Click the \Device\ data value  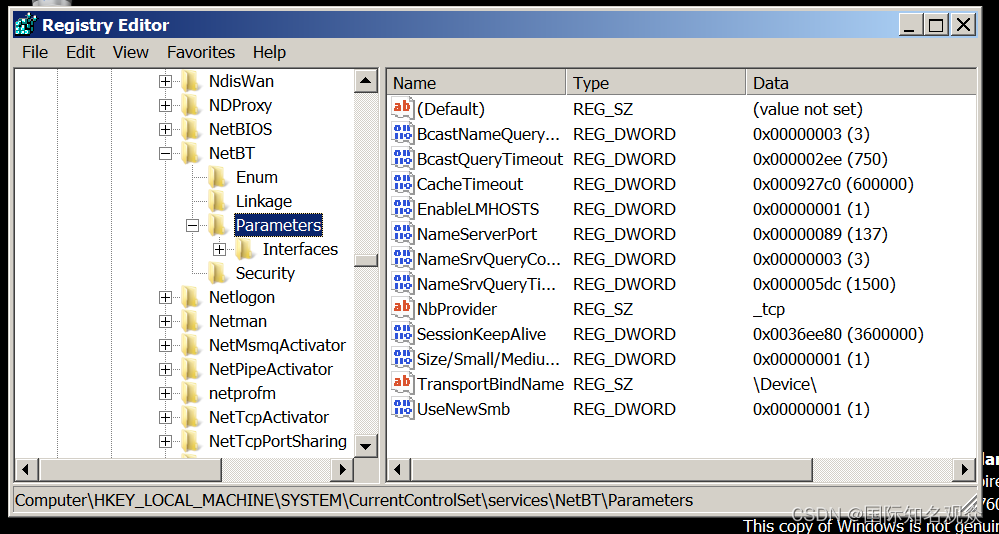[x=785, y=384]
